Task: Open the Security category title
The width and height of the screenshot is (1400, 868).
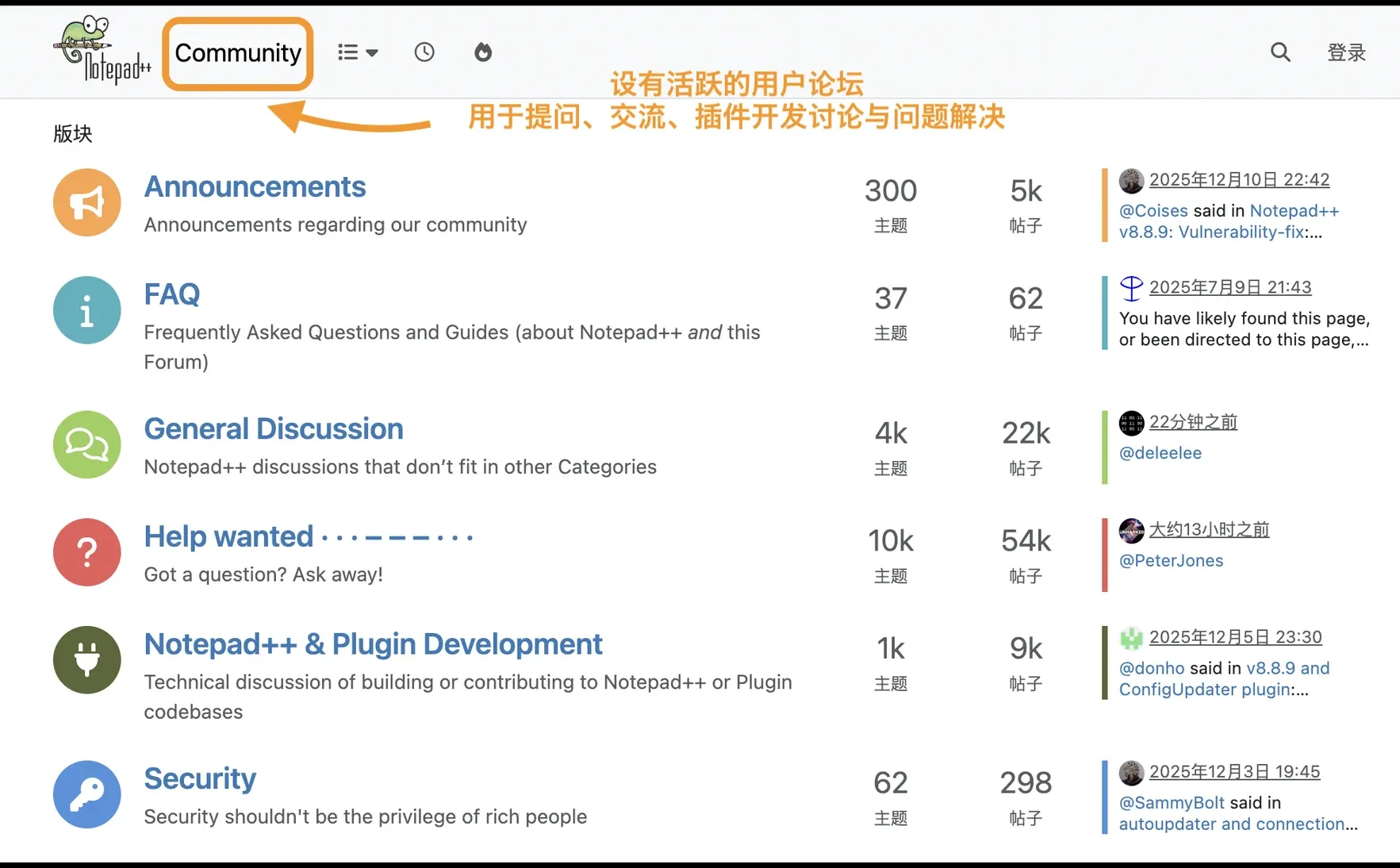Action: point(200,779)
